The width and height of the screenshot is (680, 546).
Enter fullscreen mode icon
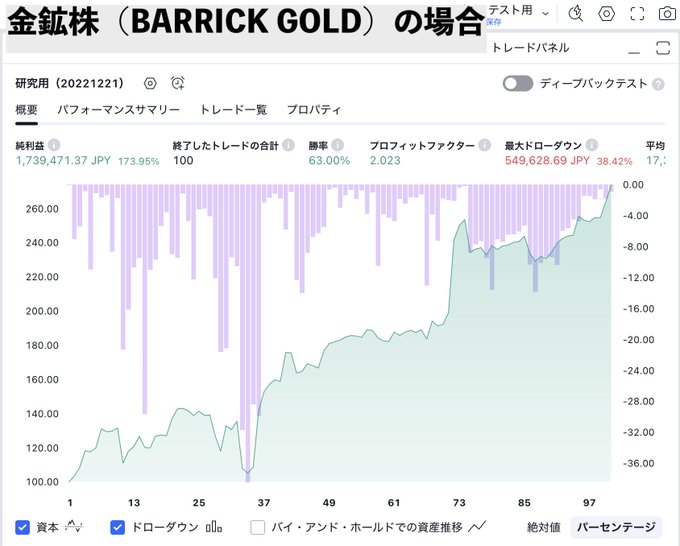[637, 14]
